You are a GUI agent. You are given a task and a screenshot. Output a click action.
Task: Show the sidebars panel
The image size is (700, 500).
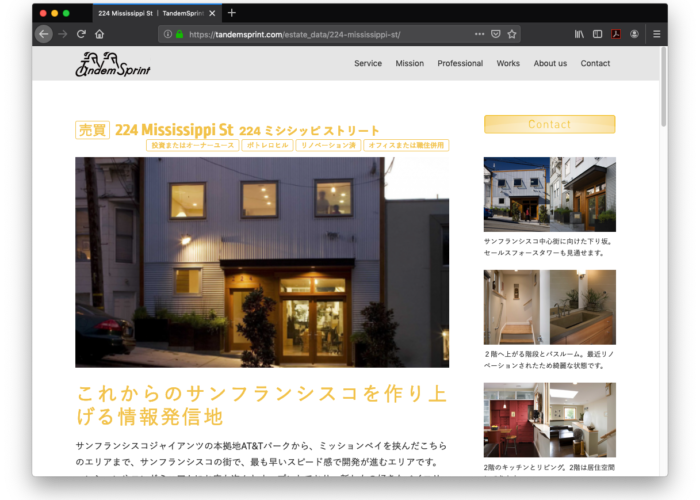coord(598,34)
